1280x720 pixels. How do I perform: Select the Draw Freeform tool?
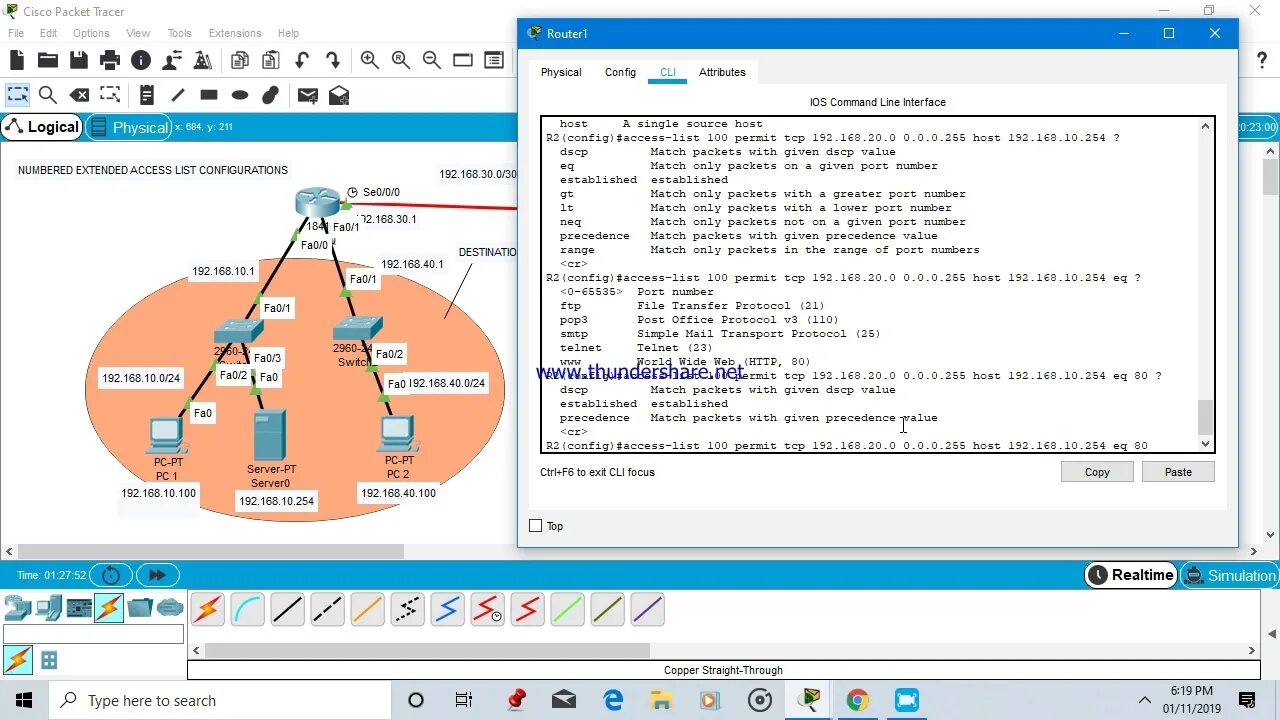click(270, 95)
